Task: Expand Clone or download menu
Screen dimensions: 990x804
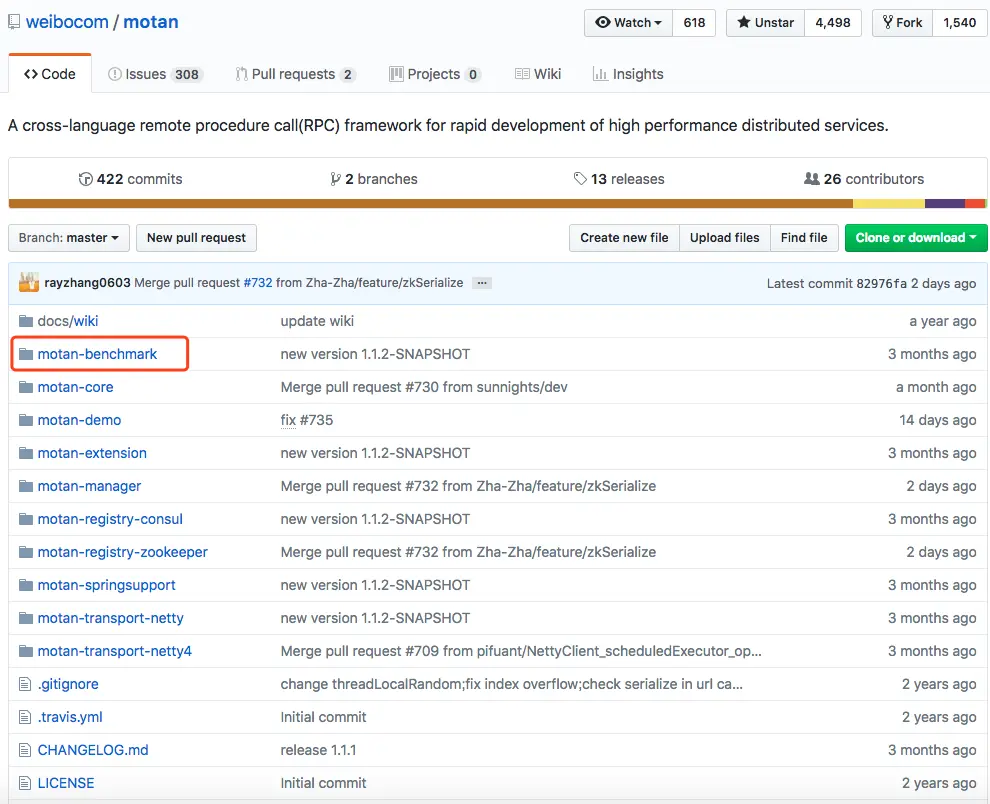Action: (915, 238)
